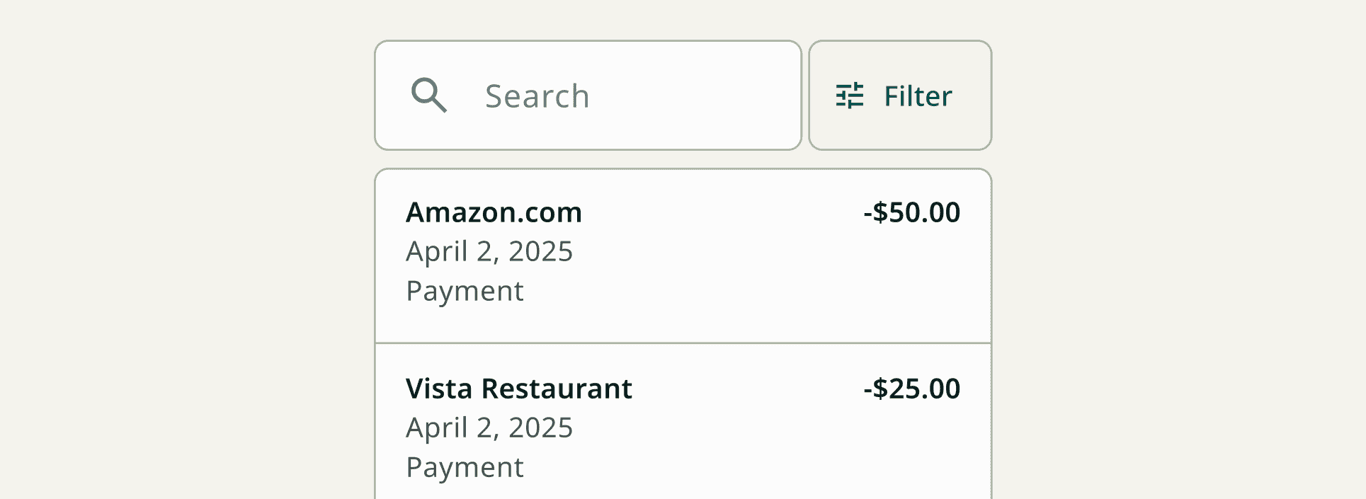Click the divider between the two transactions
The width and height of the screenshot is (1366, 499).
[683, 343]
